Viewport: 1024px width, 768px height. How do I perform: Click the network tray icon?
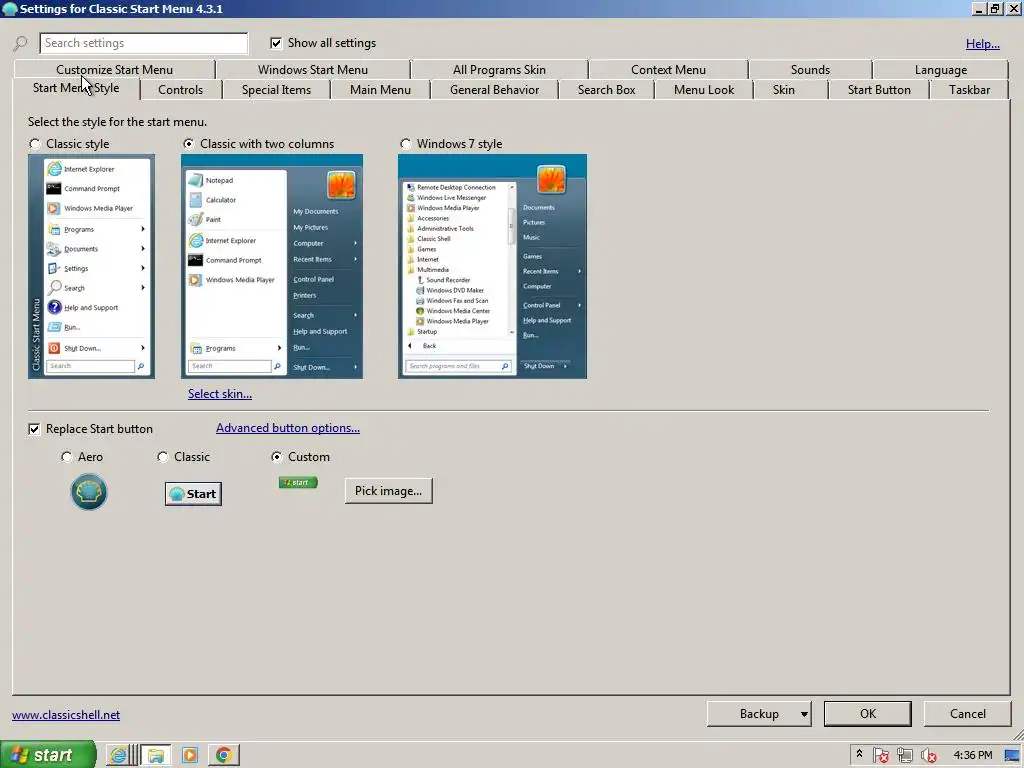904,755
